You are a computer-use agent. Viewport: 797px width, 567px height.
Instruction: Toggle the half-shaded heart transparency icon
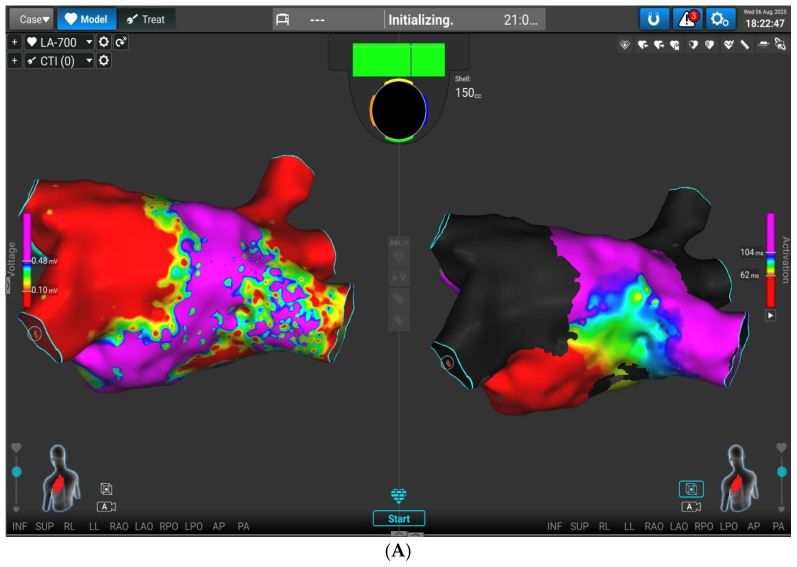click(693, 45)
